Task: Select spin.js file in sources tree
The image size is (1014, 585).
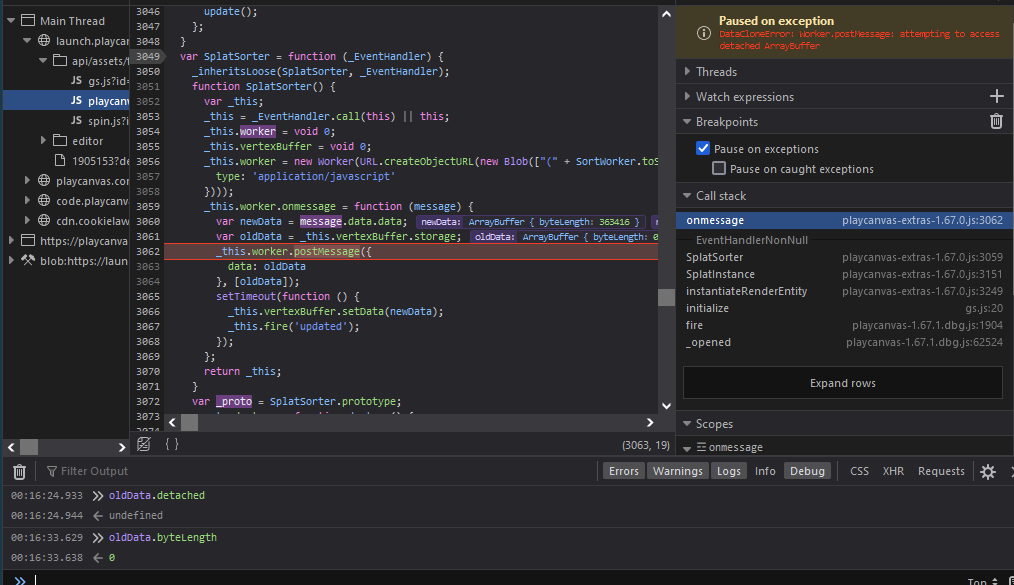Action: pos(100,121)
